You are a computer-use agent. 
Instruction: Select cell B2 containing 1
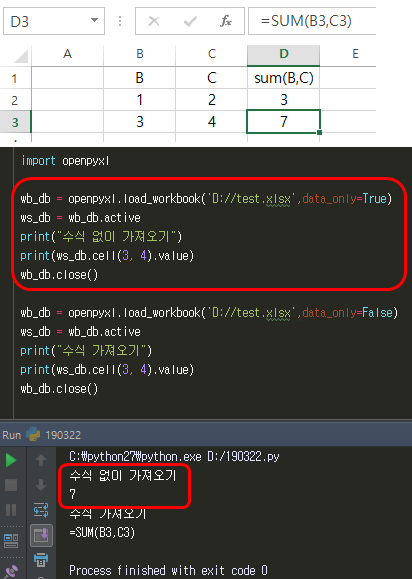point(140,100)
